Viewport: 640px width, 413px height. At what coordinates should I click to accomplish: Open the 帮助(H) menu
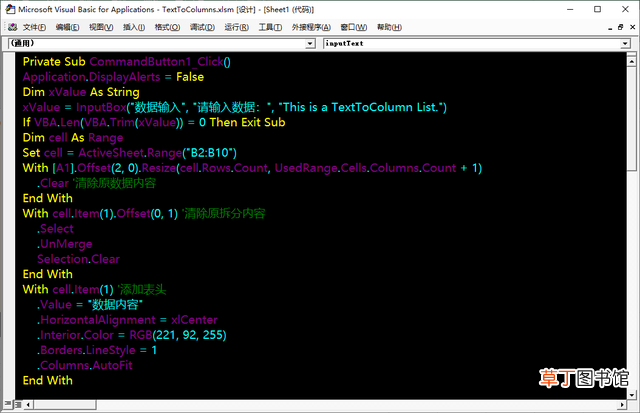point(389,27)
